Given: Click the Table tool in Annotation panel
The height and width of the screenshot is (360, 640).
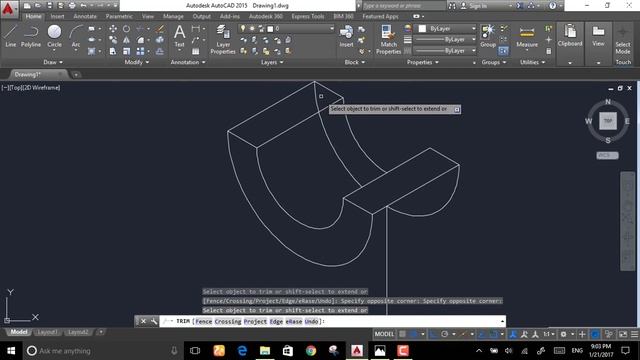Looking at the screenshot, I should tap(196, 51).
